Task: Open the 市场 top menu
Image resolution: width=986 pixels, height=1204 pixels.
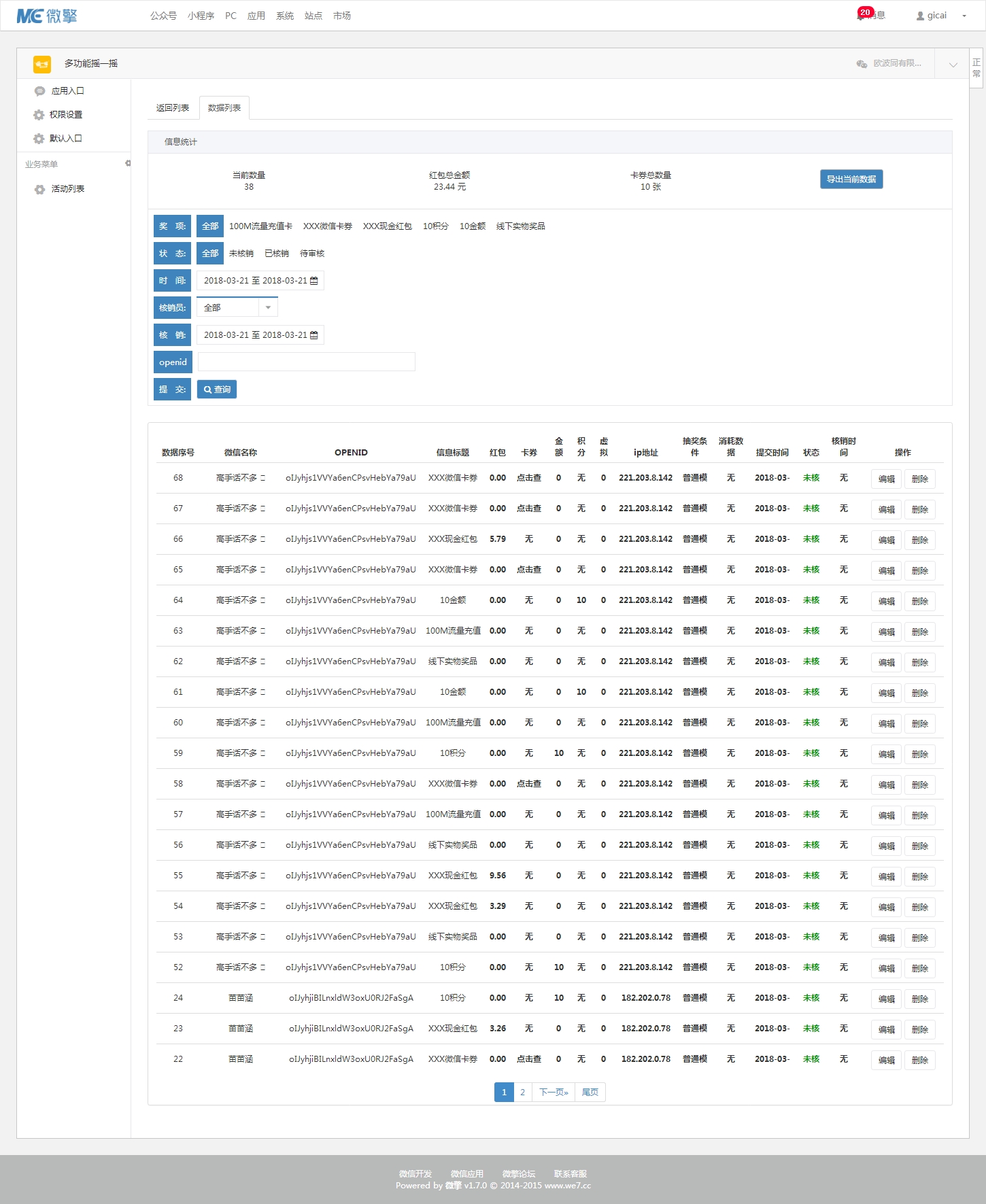Action: pyautogui.click(x=342, y=16)
